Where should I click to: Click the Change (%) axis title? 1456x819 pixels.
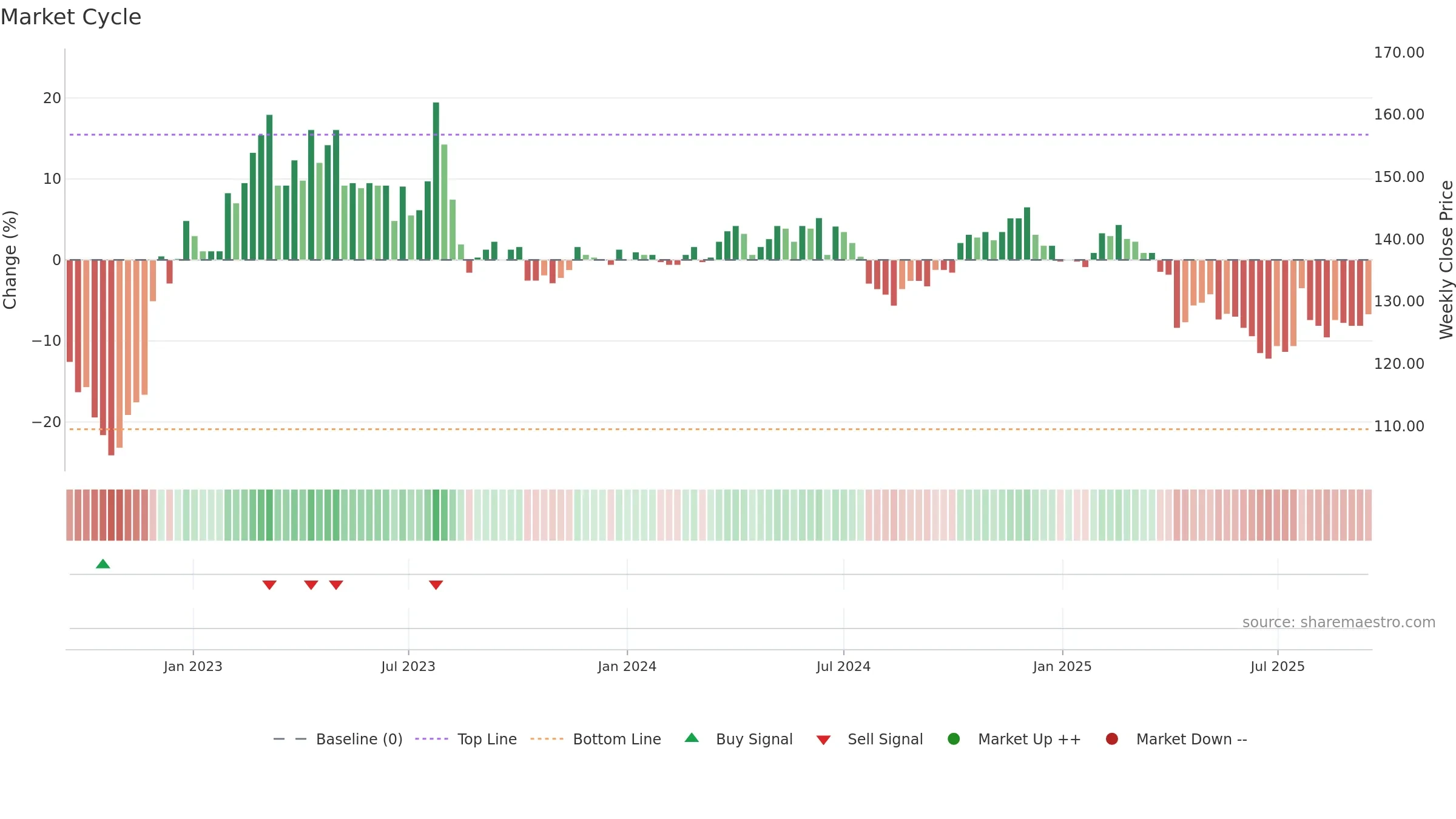pos(10,260)
